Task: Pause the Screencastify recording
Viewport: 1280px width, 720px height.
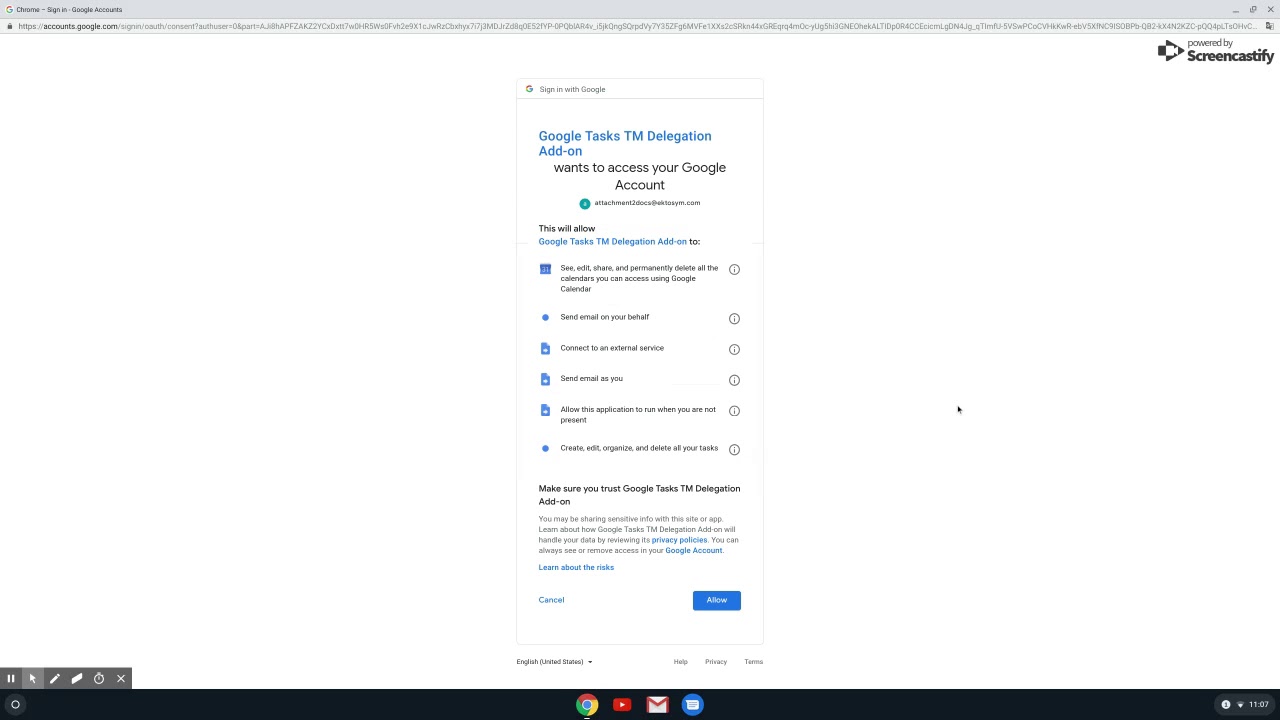Action: tap(11, 679)
